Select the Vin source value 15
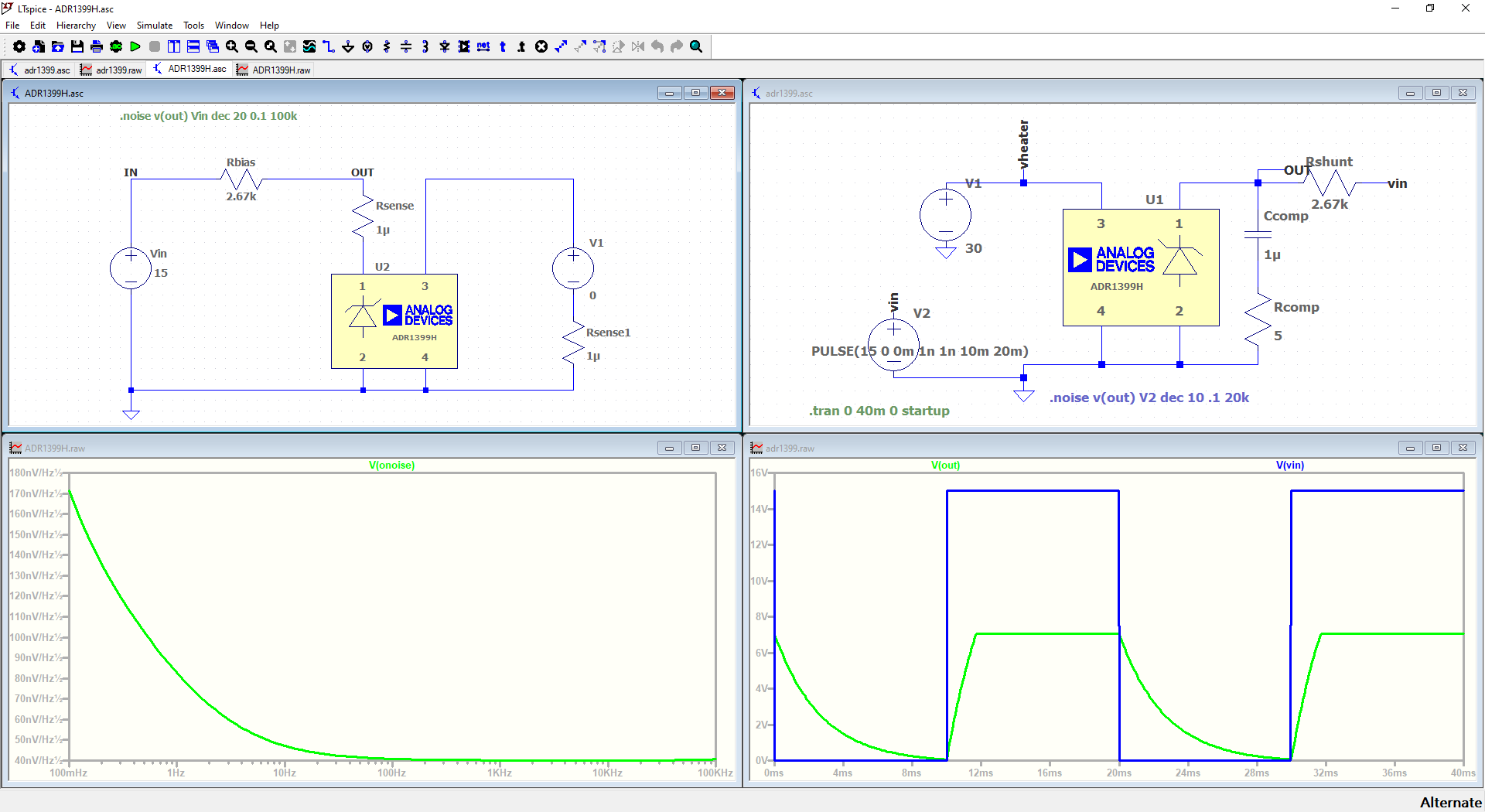 pyautogui.click(x=161, y=273)
